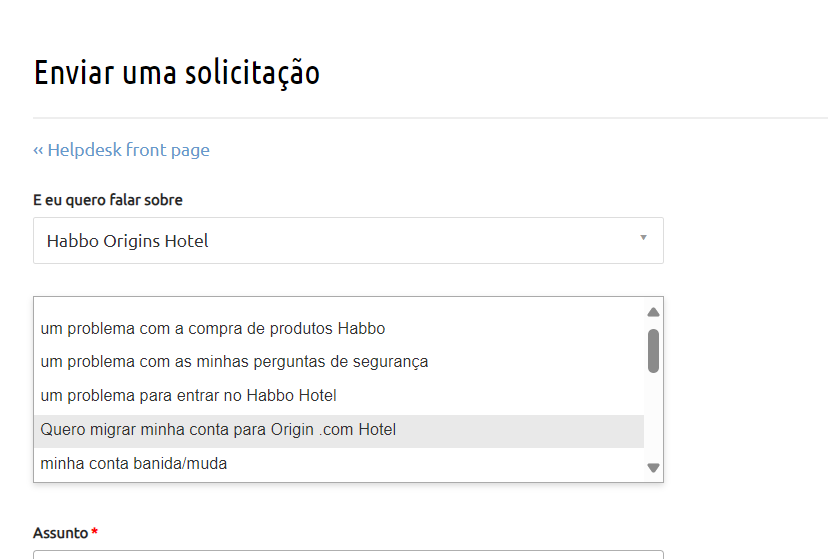Open the Habbo Origins Hotel dropdown
The height and width of the screenshot is (559, 828).
(x=348, y=241)
